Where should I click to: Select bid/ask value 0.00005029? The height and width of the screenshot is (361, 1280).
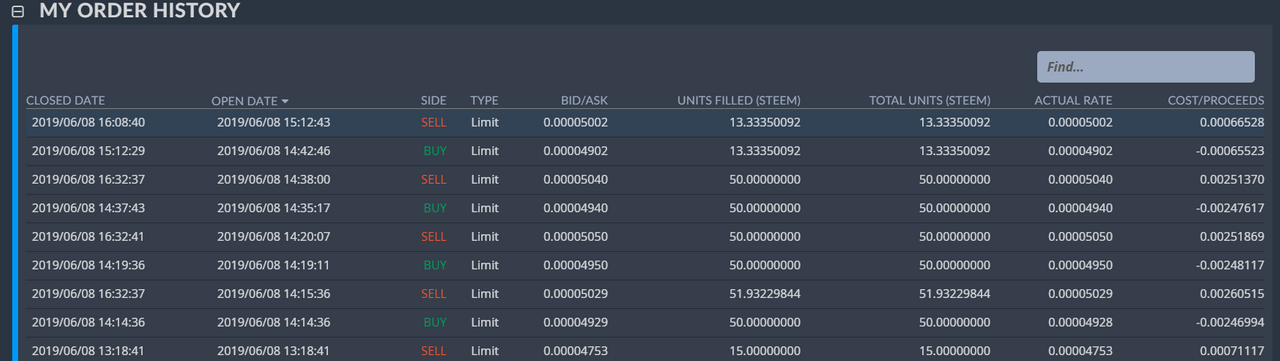click(576, 294)
